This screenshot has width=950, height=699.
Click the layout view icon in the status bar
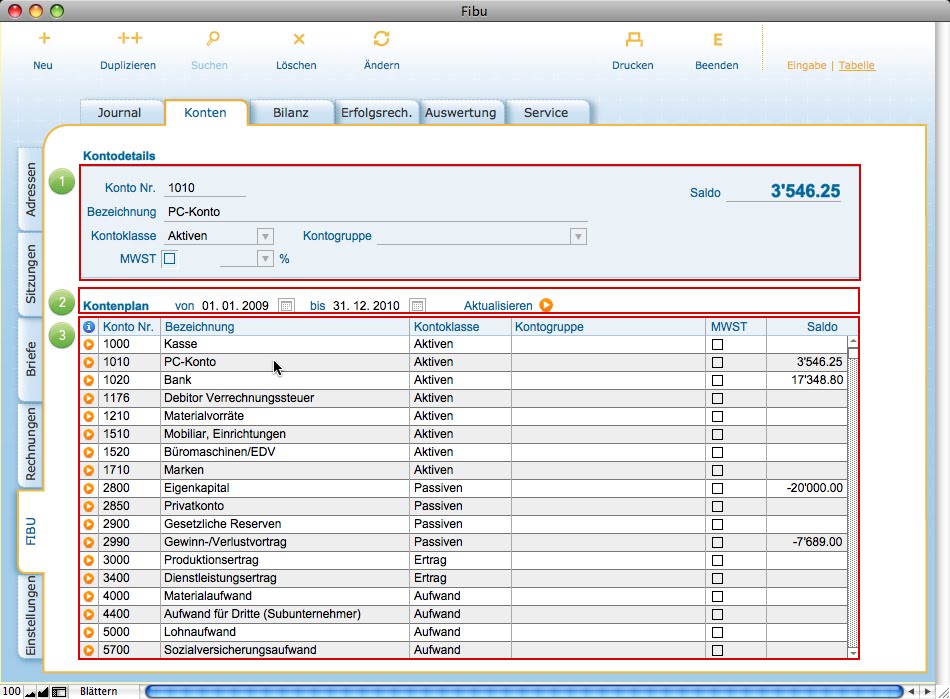pyautogui.click(x=59, y=692)
